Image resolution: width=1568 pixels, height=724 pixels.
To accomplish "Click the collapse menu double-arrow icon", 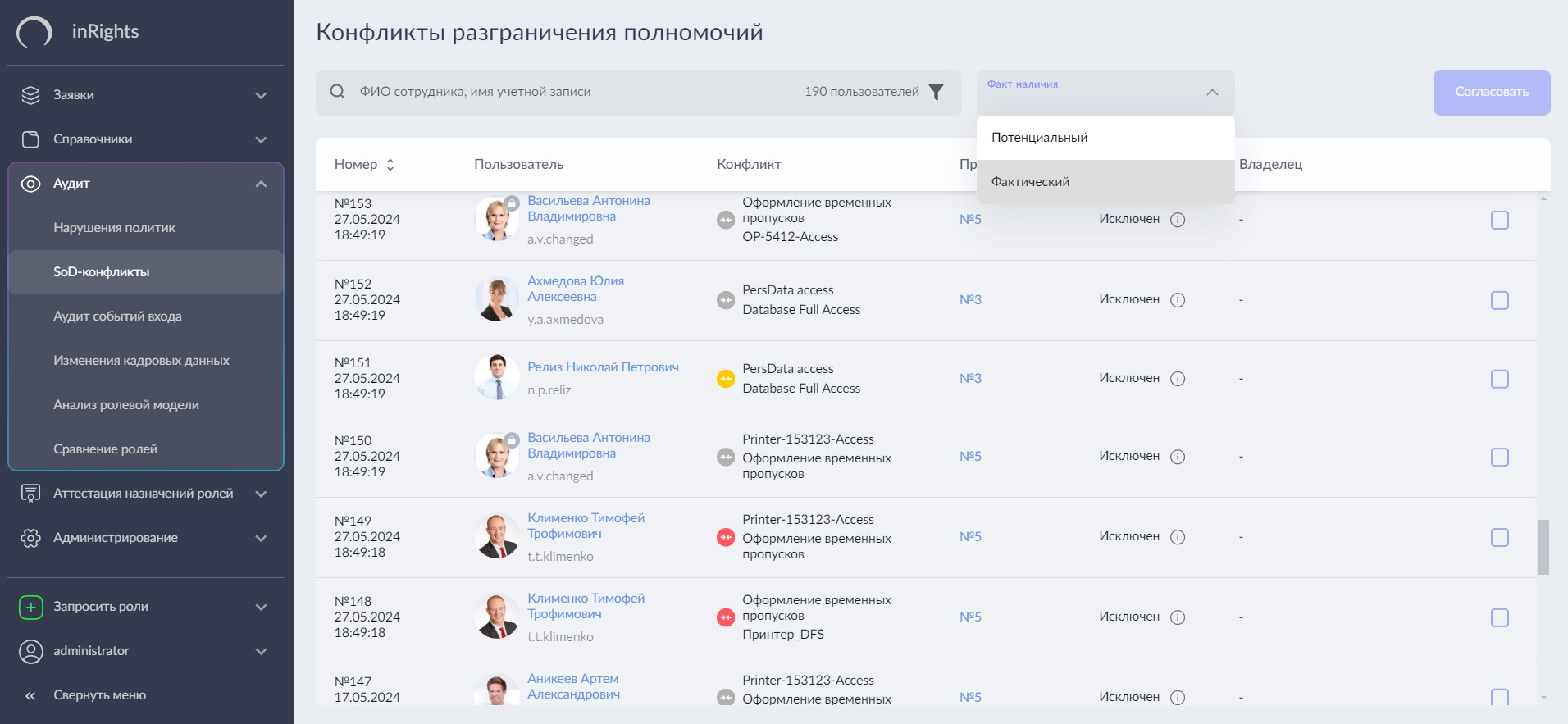I will click(30, 695).
